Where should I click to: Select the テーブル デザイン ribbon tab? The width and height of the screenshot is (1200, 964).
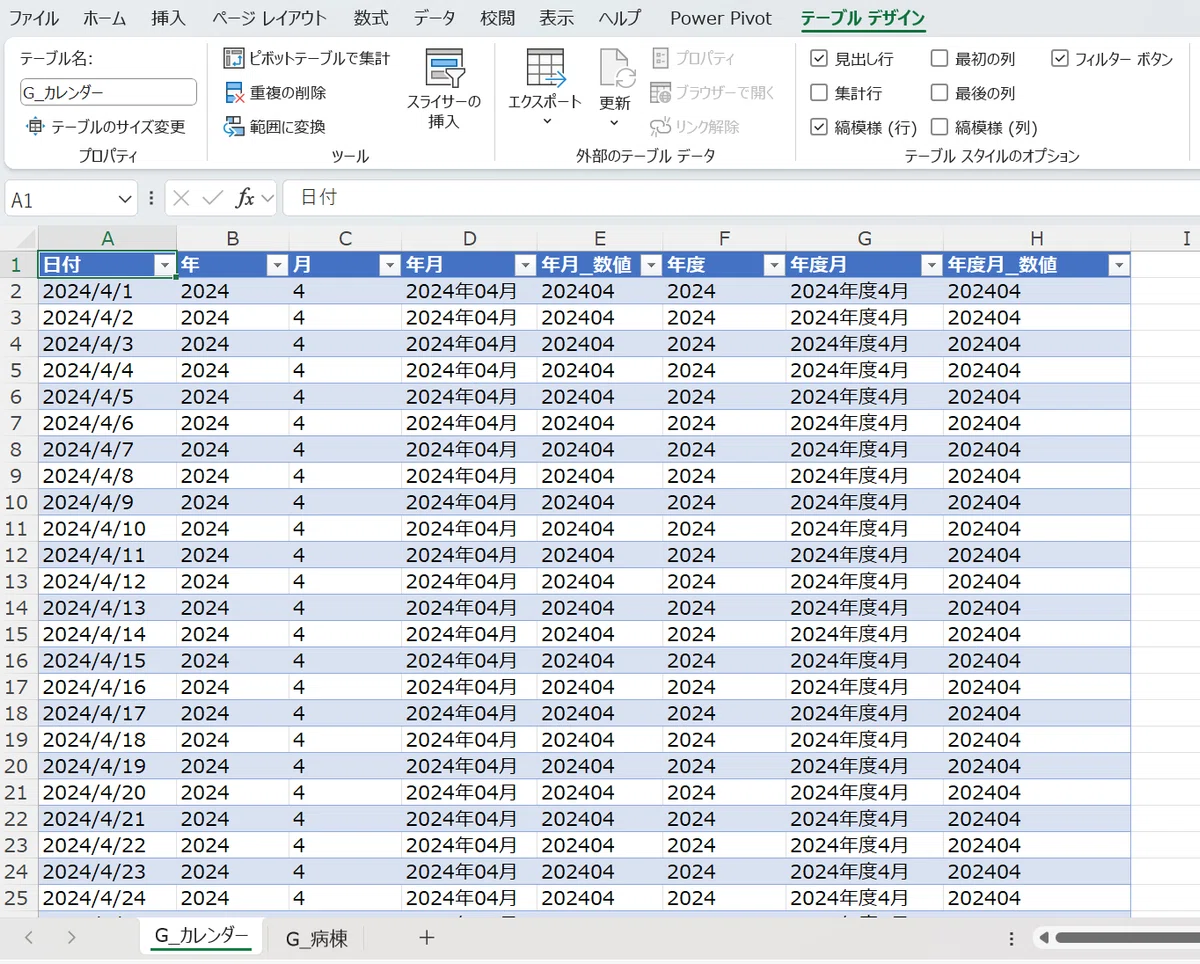click(863, 18)
